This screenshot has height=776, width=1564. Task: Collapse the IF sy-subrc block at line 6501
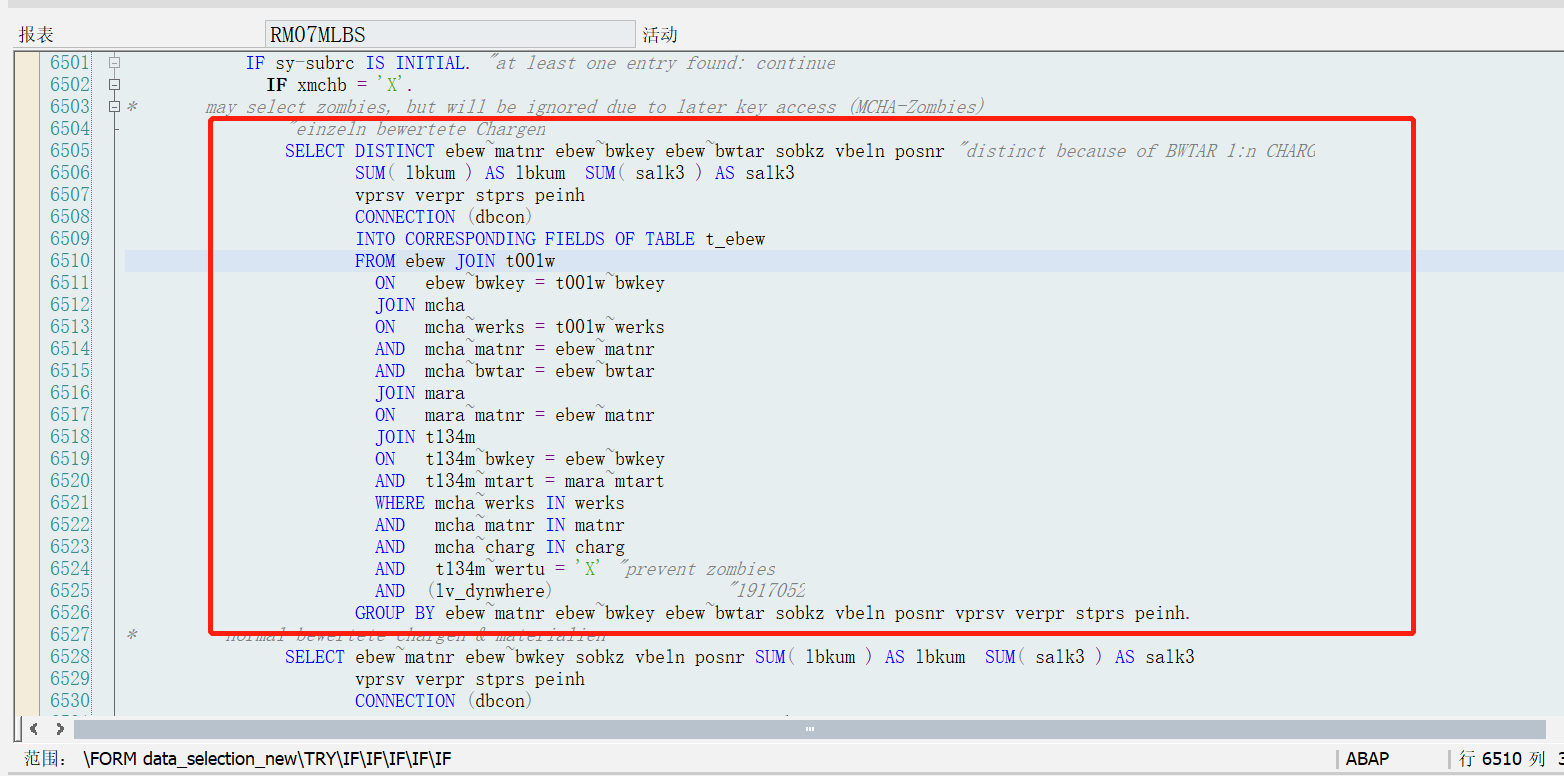113,62
